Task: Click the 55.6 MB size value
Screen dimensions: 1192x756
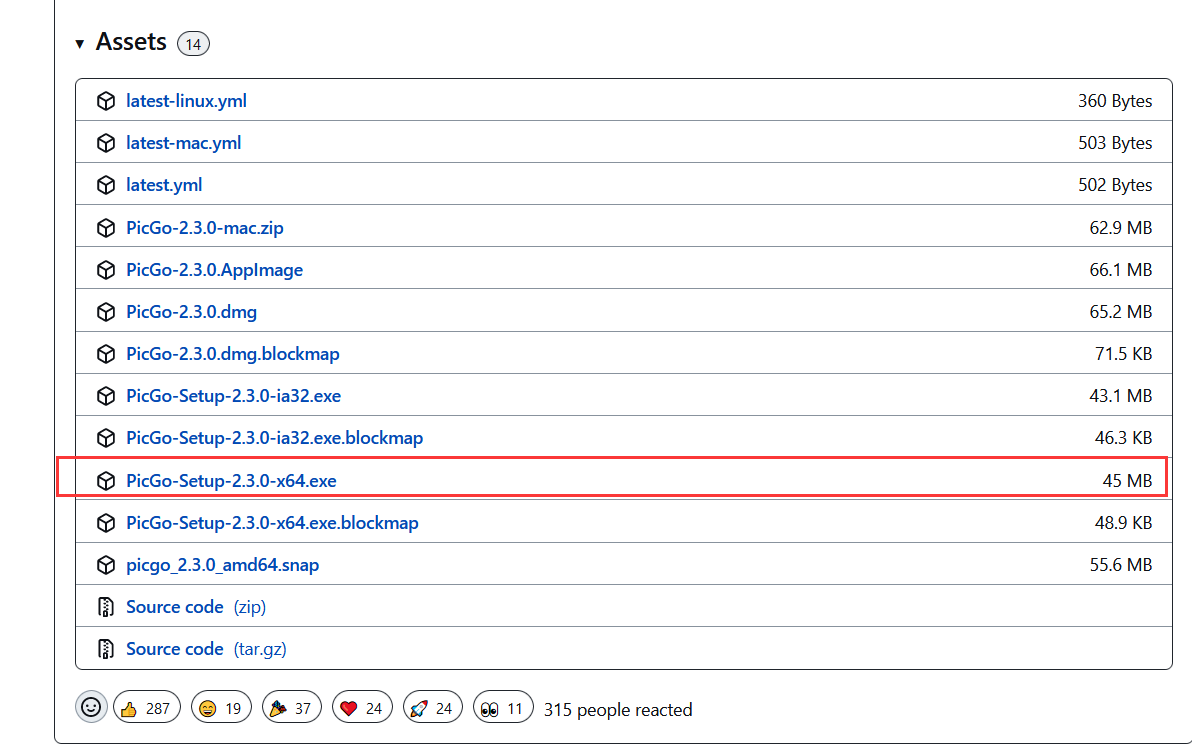Action: 1121,565
